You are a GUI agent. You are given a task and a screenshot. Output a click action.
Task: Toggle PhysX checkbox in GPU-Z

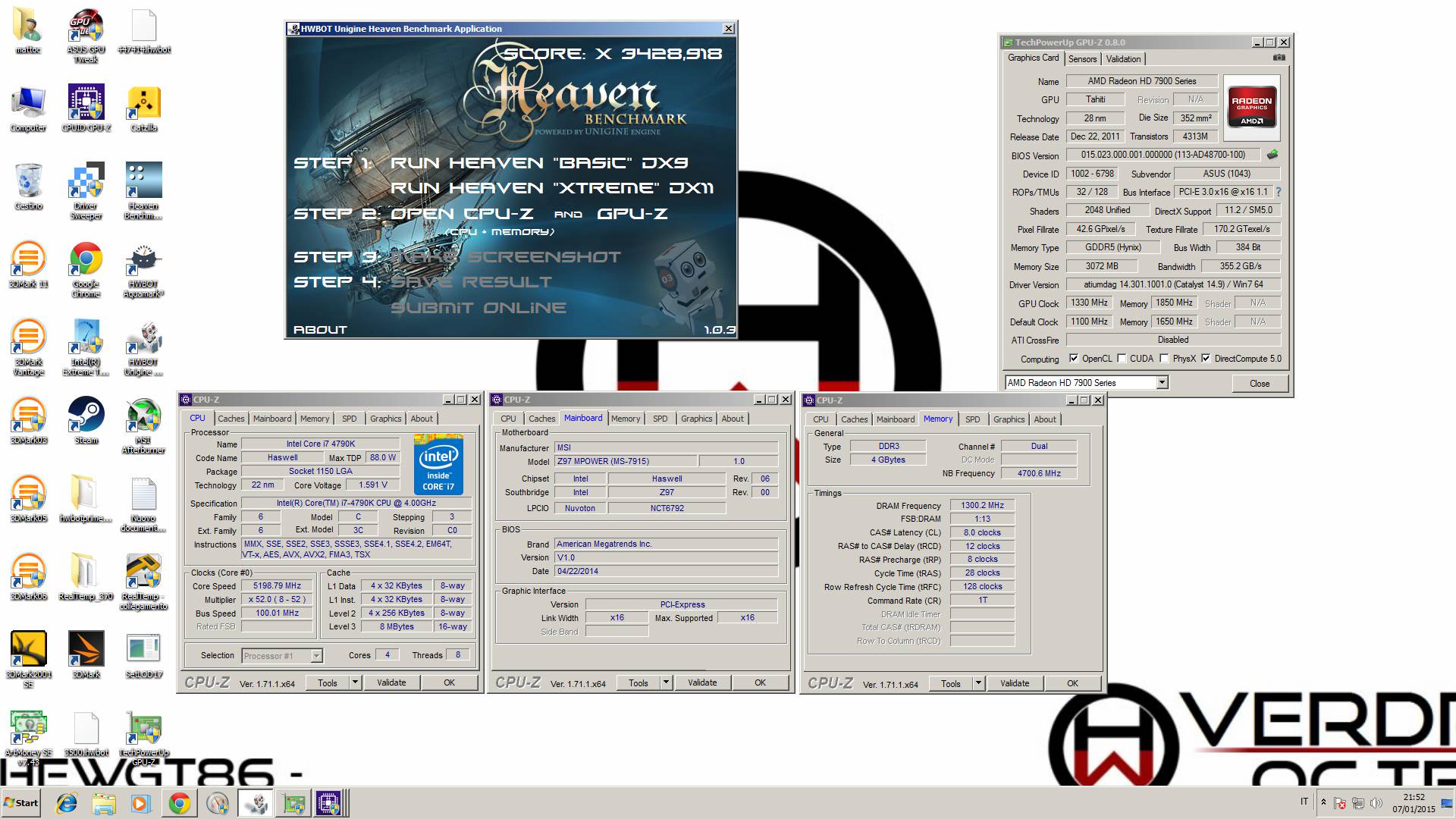click(1164, 359)
